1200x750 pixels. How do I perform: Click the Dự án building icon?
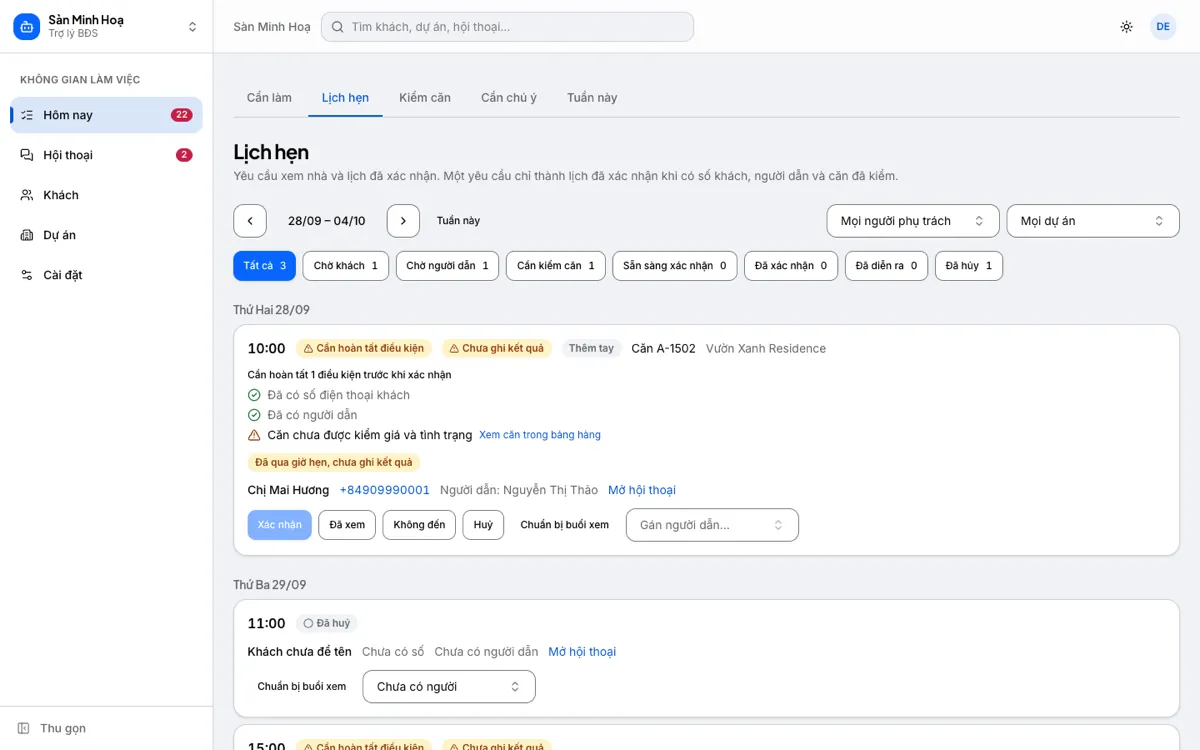tap(27, 235)
